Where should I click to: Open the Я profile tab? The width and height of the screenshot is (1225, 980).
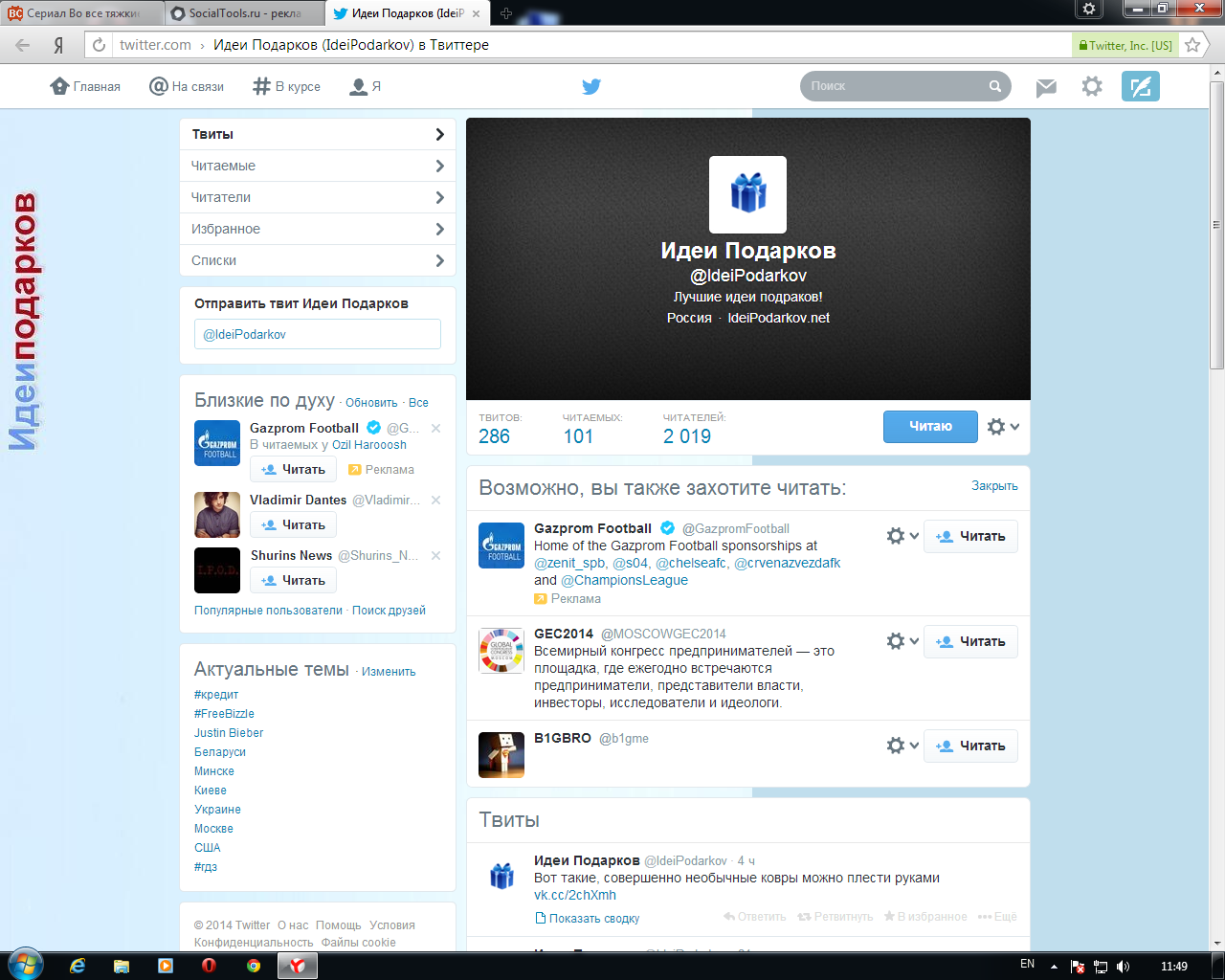(365, 86)
